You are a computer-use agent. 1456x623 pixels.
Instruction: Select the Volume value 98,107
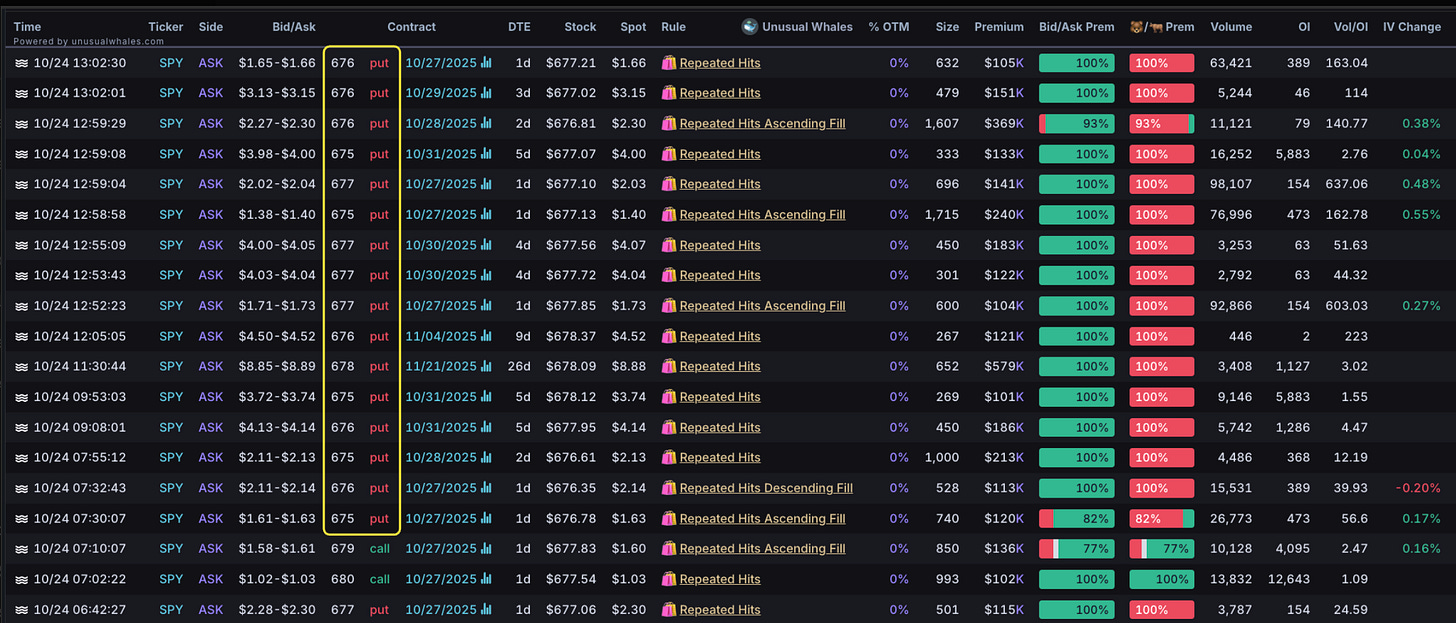pos(1231,184)
